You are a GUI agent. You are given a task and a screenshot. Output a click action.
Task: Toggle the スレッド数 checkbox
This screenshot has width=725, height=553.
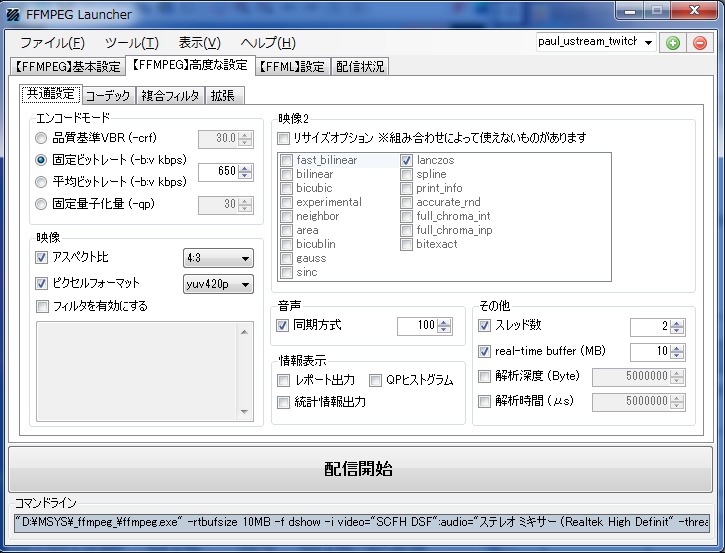coord(484,326)
